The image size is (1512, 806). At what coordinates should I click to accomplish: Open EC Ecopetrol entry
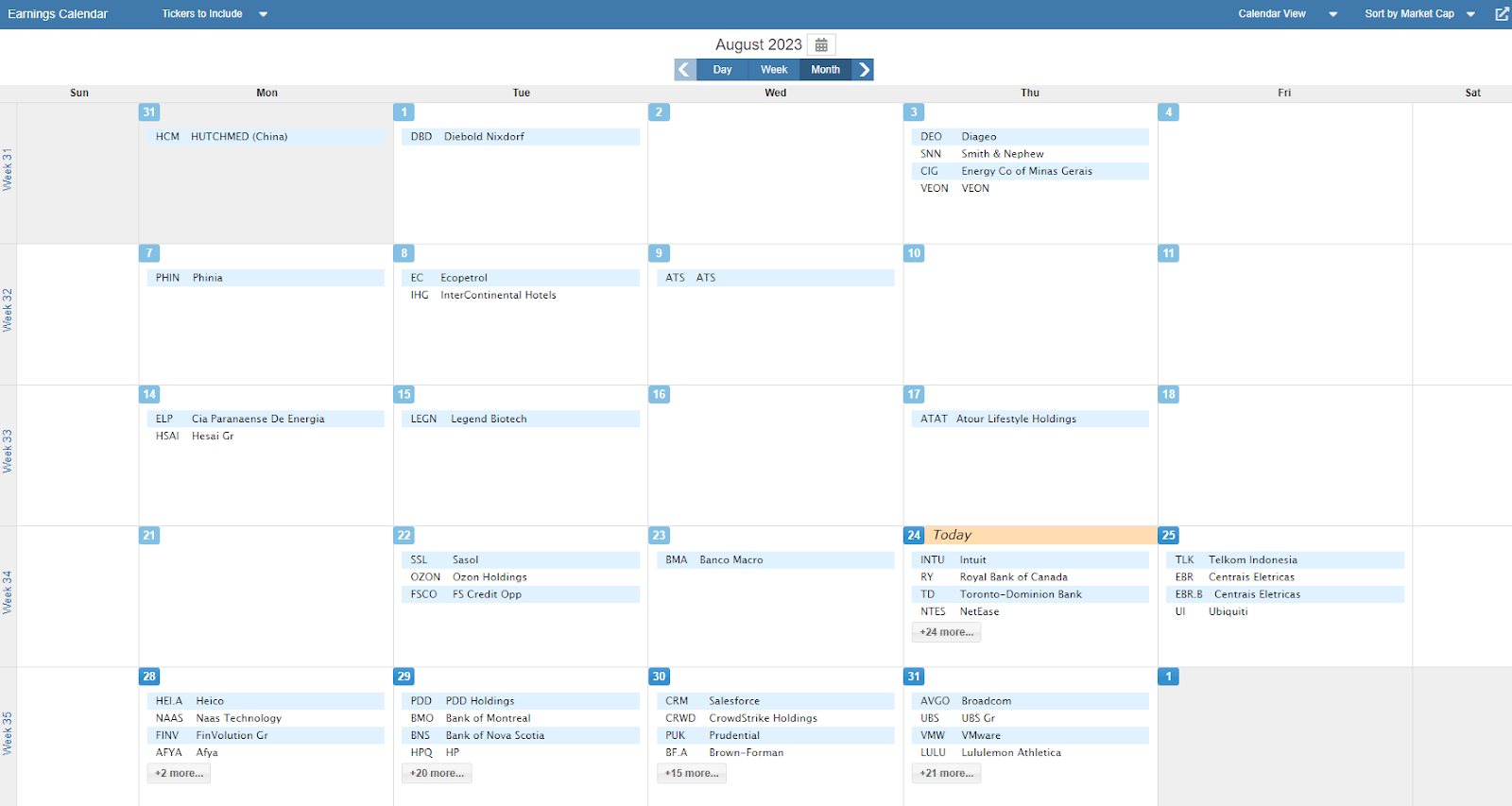[521, 278]
